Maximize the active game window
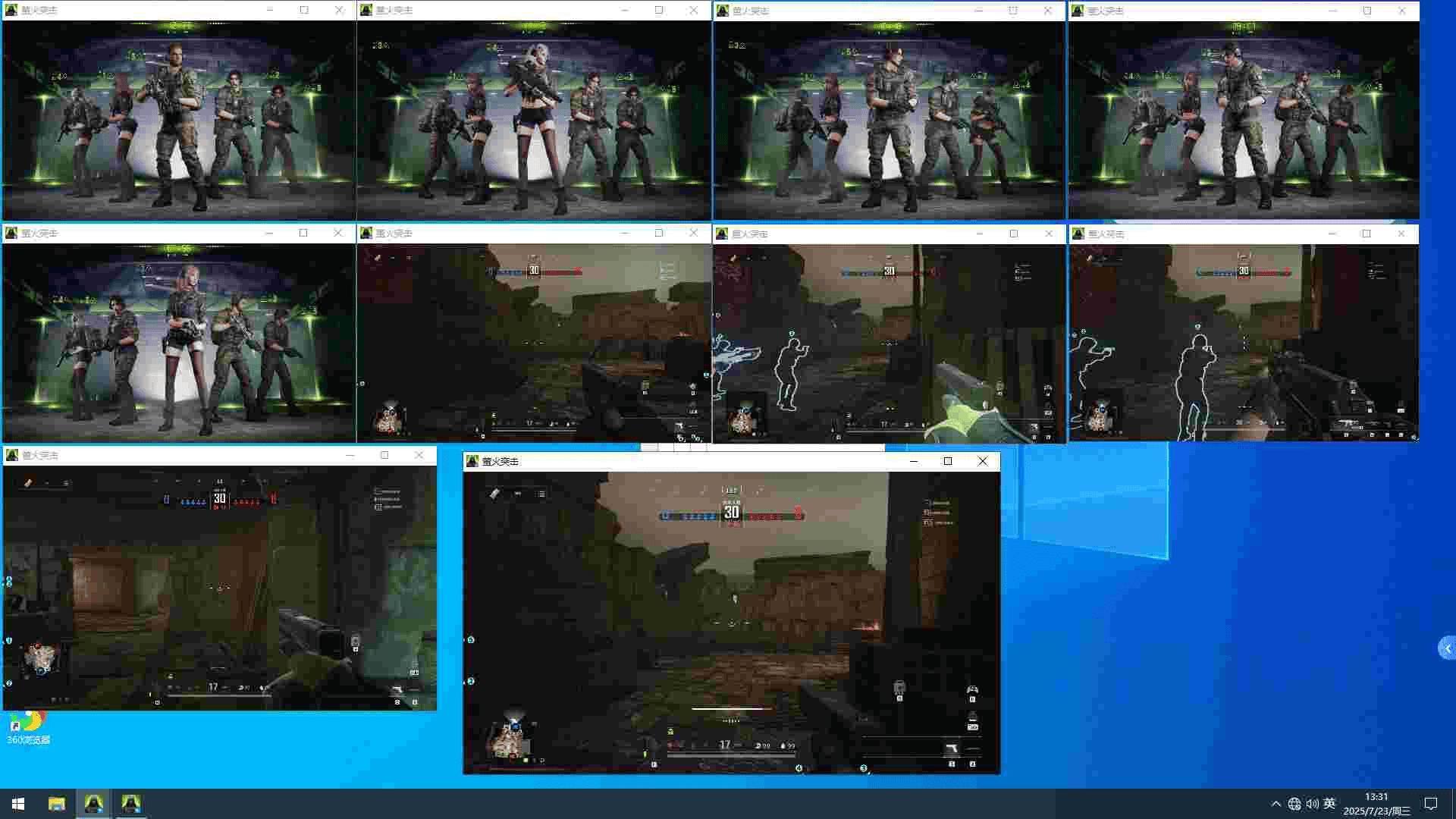Screen dimensions: 1456x819 click(x=948, y=461)
